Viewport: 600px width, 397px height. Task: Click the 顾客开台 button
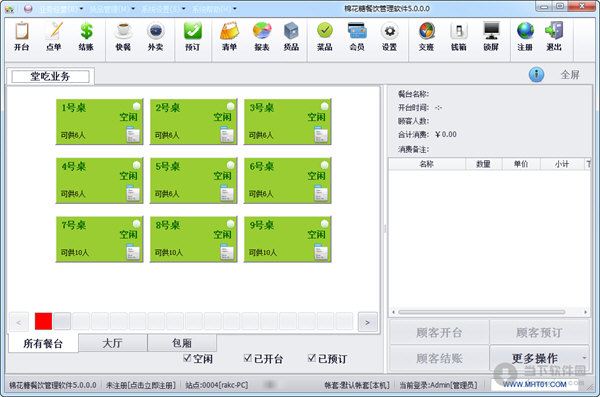tap(439, 332)
